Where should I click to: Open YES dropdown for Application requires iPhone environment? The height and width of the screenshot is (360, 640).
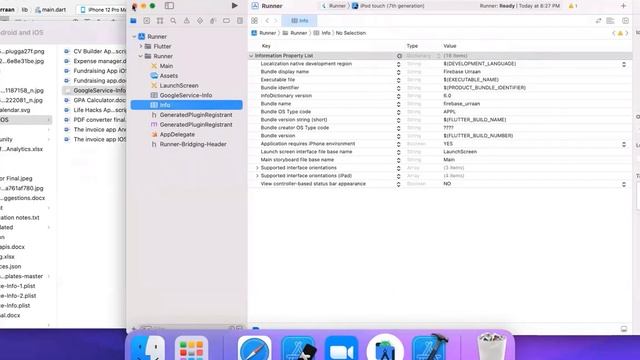(624, 144)
